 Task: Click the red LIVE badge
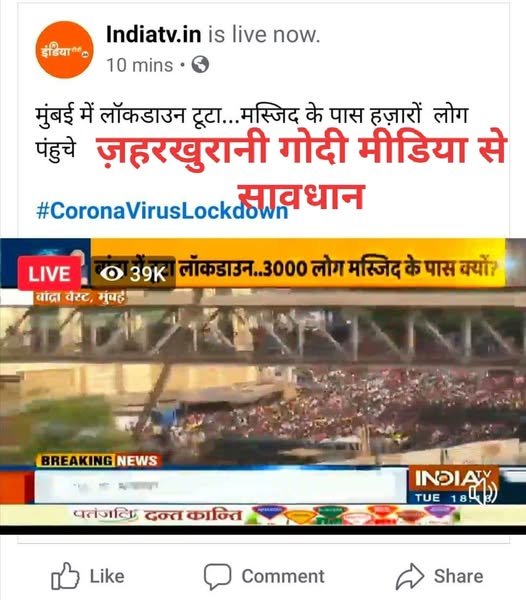[x=49, y=274]
